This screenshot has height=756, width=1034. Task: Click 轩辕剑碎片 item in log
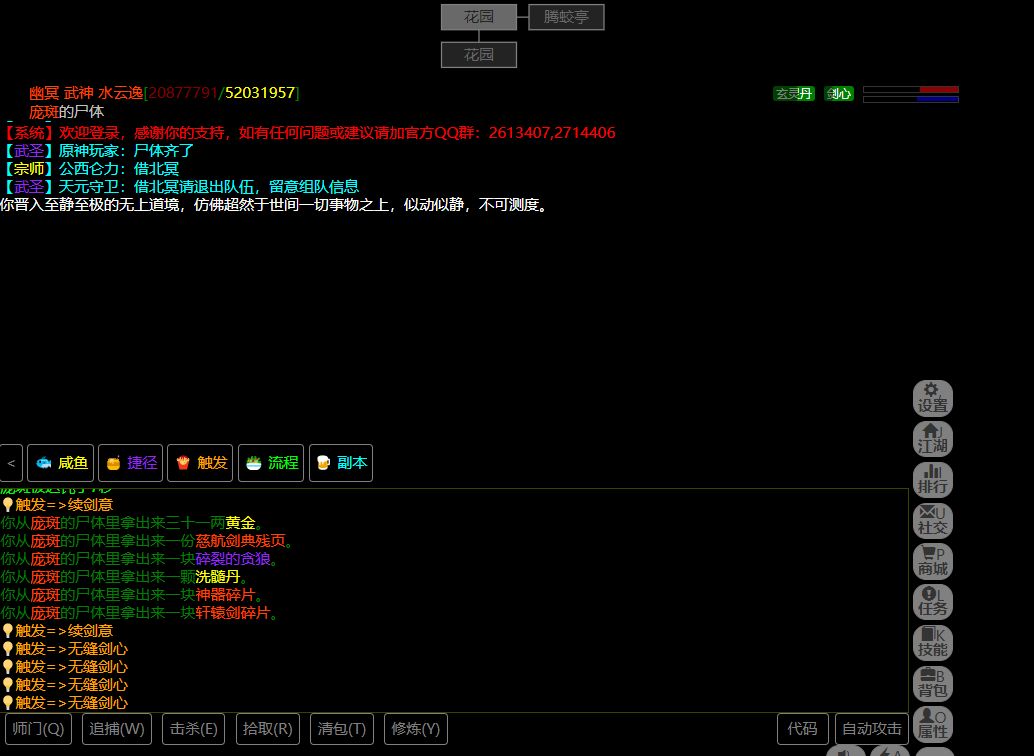click(x=233, y=613)
